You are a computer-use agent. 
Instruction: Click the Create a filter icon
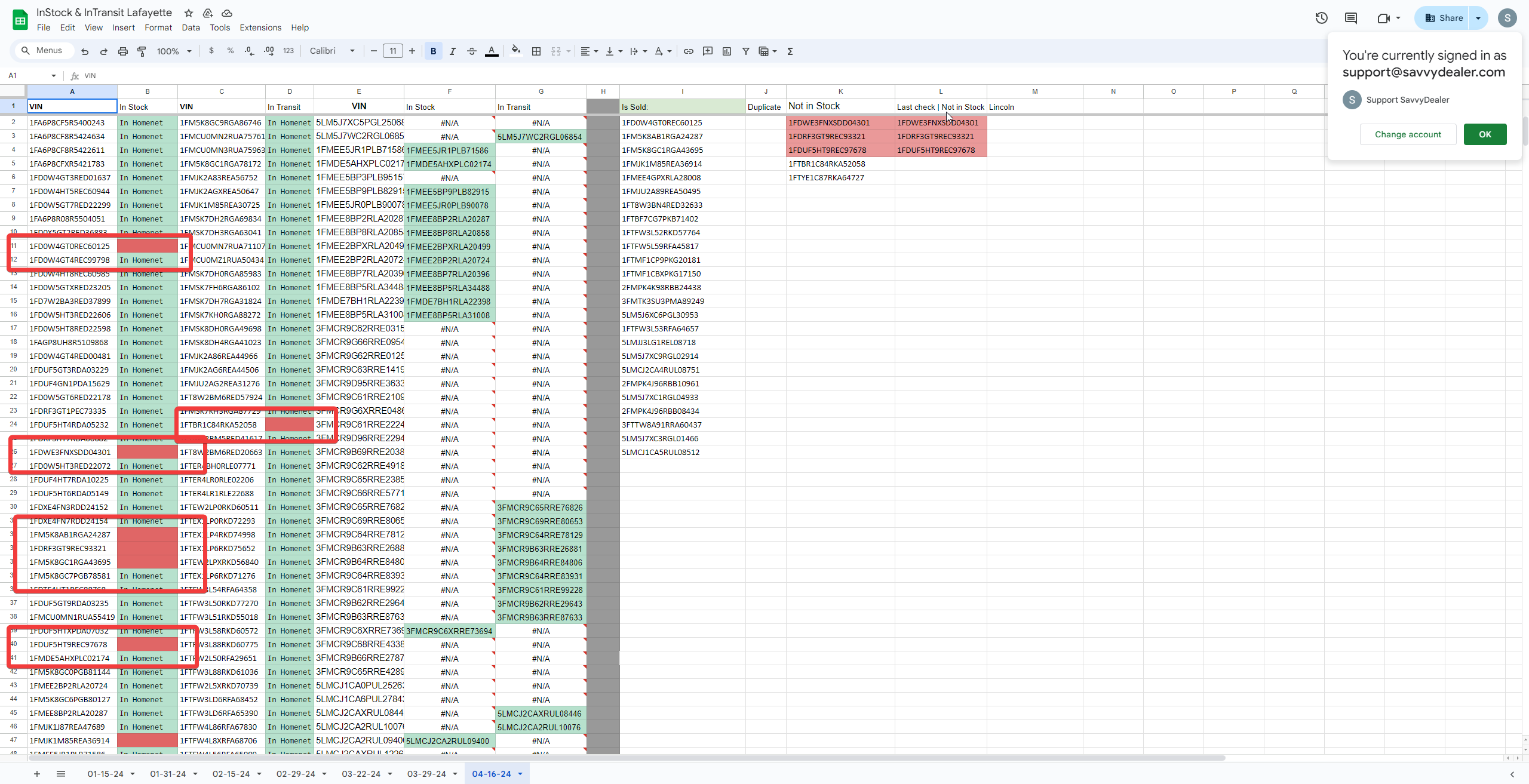745,51
